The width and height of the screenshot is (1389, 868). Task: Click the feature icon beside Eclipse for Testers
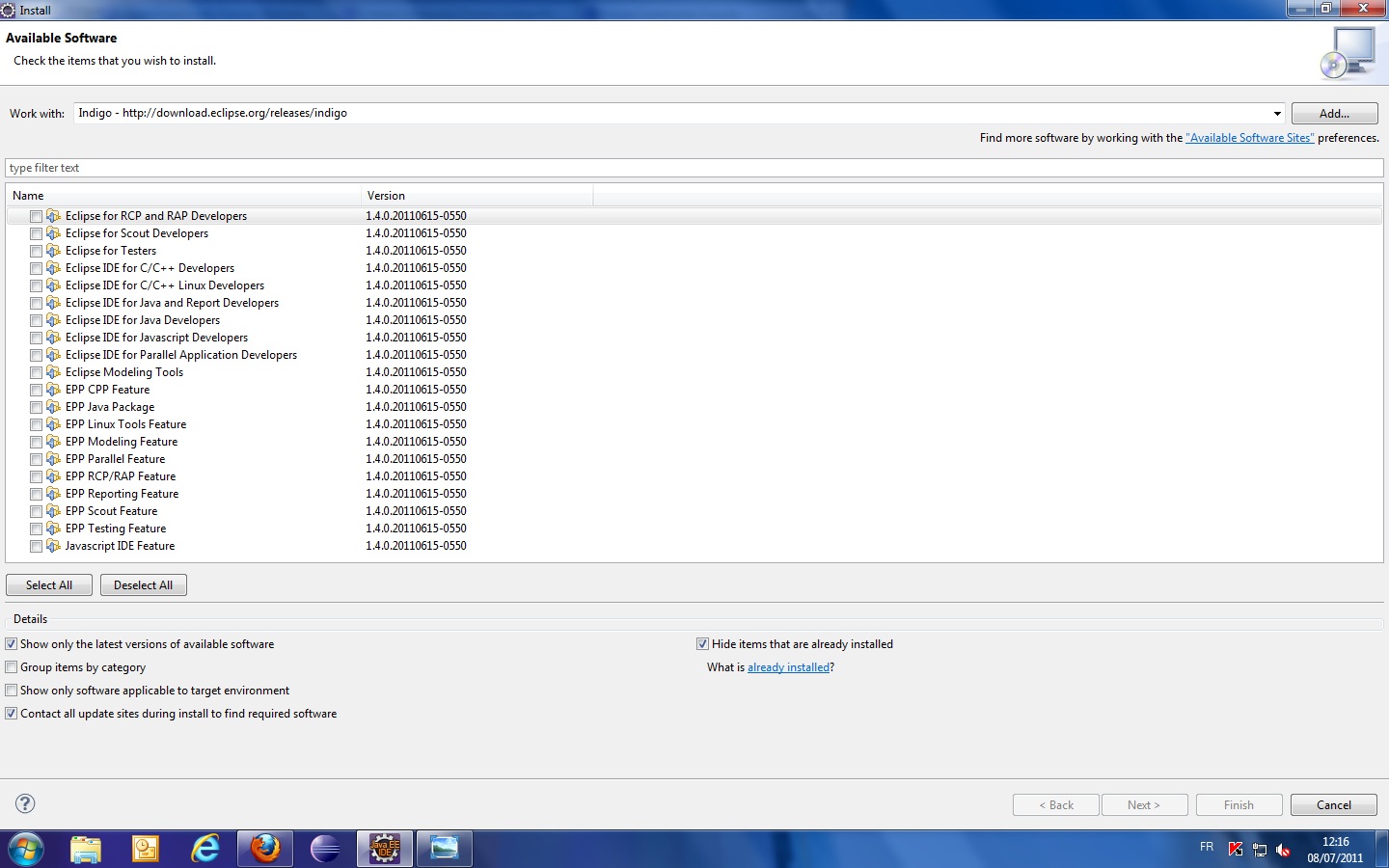coord(54,251)
